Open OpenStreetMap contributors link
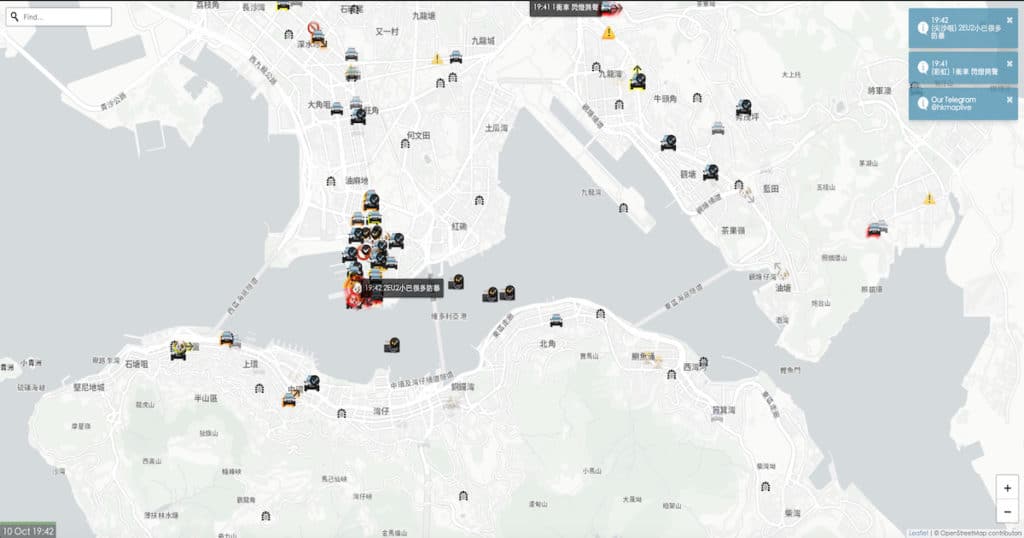Viewport: 1024px width, 538px height. (x=977, y=532)
